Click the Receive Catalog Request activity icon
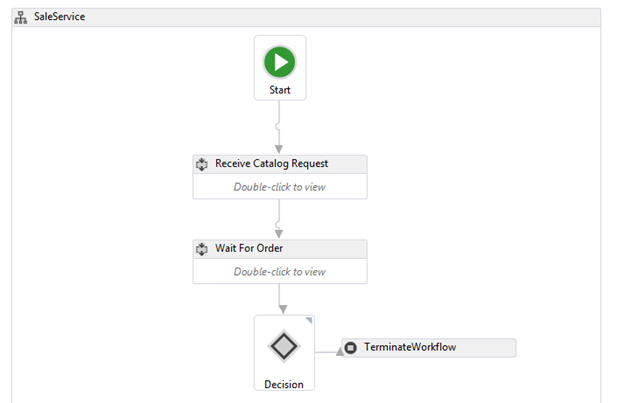The width and height of the screenshot is (624, 403). click(x=202, y=164)
